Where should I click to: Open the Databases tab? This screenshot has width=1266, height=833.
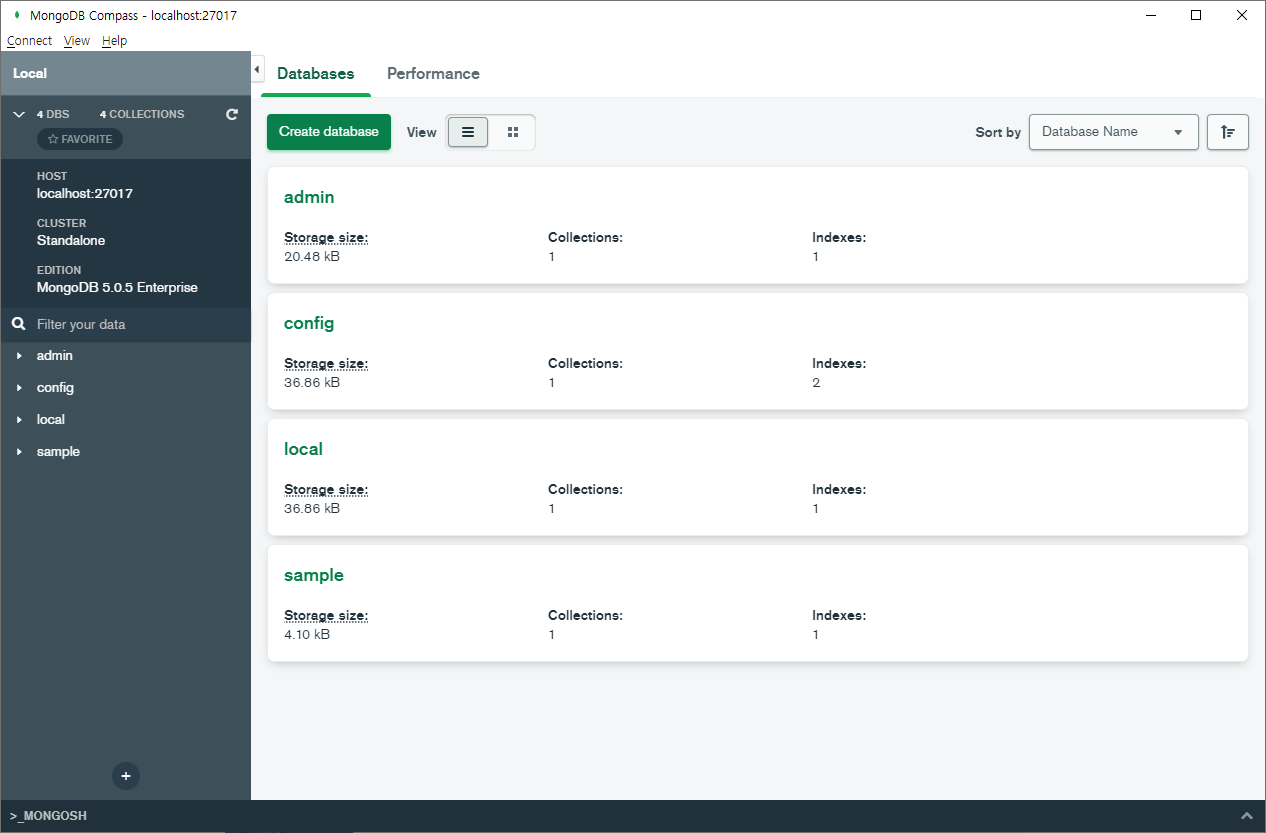[316, 74]
